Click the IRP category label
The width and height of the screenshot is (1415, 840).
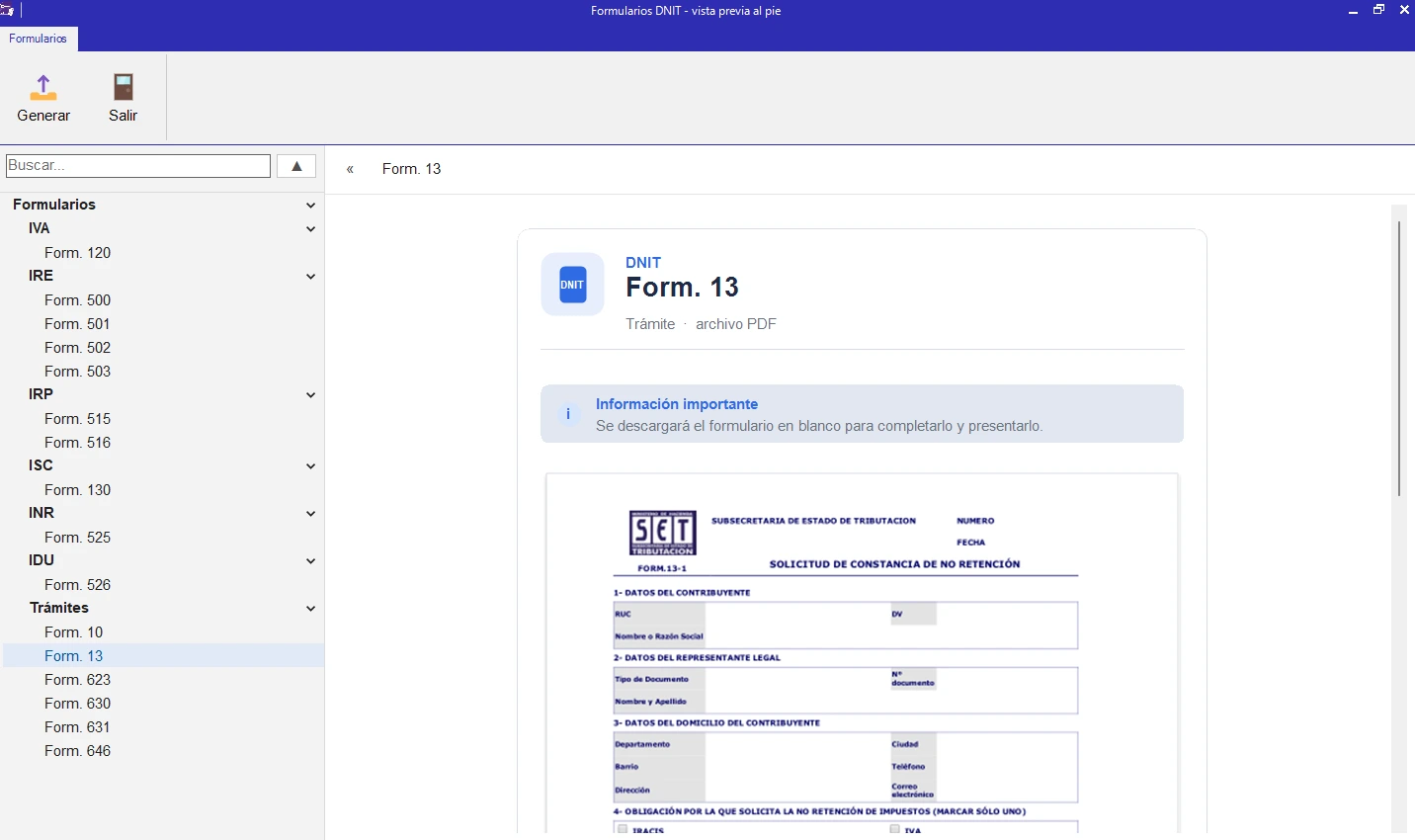42,394
